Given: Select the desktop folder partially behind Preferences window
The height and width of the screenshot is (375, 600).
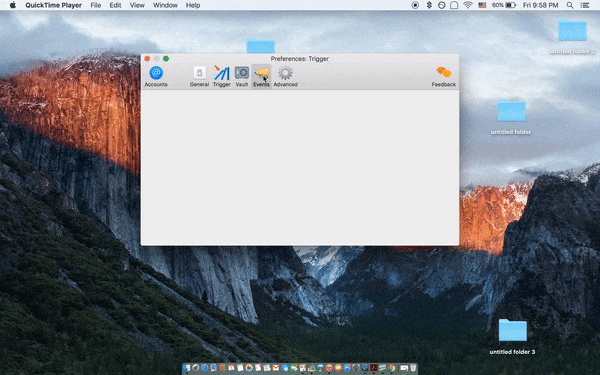Looking at the screenshot, I should coord(261,46).
